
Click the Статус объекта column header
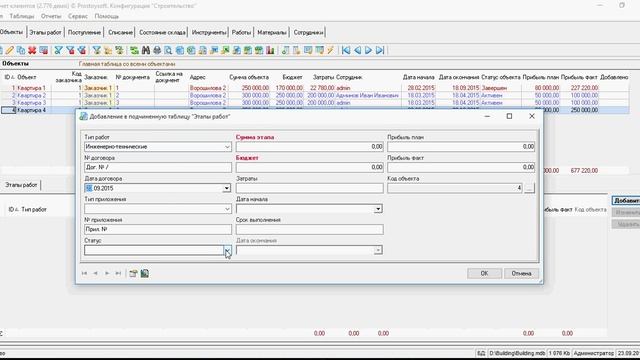pos(501,77)
